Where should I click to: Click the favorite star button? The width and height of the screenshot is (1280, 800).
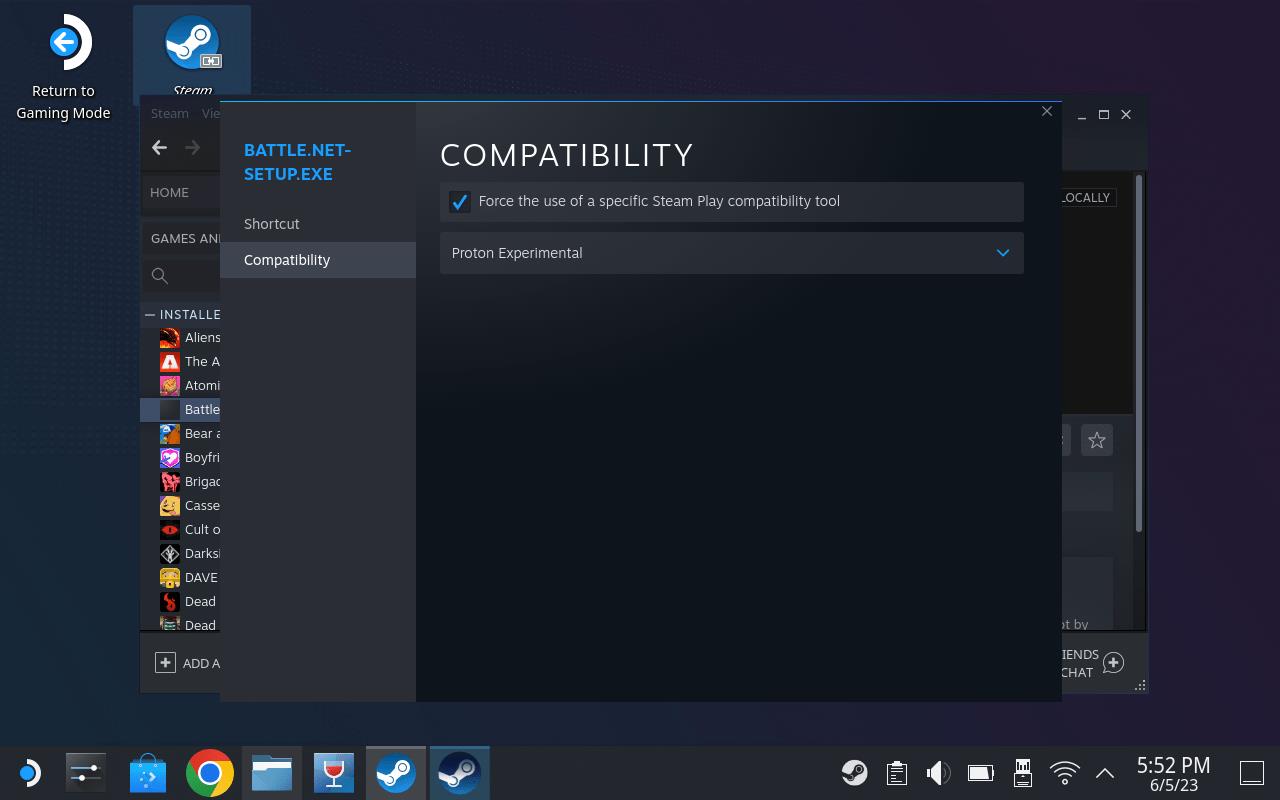click(x=1097, y=440)
